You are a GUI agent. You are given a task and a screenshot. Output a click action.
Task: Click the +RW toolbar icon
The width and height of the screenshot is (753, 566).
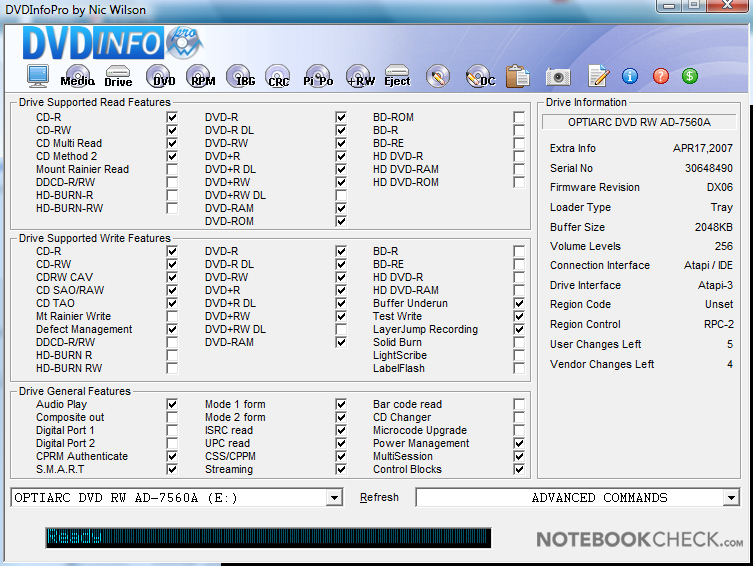pyautogui.click(x=360, y=76)
